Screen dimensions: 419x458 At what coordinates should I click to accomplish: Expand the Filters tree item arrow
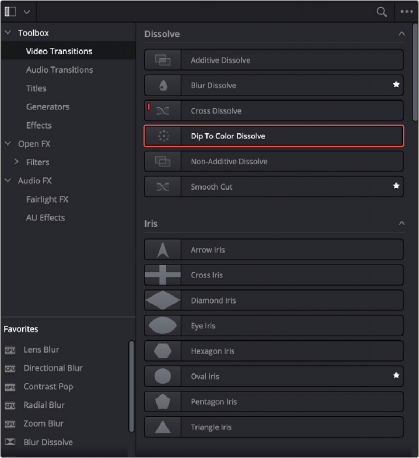(16, 162)
